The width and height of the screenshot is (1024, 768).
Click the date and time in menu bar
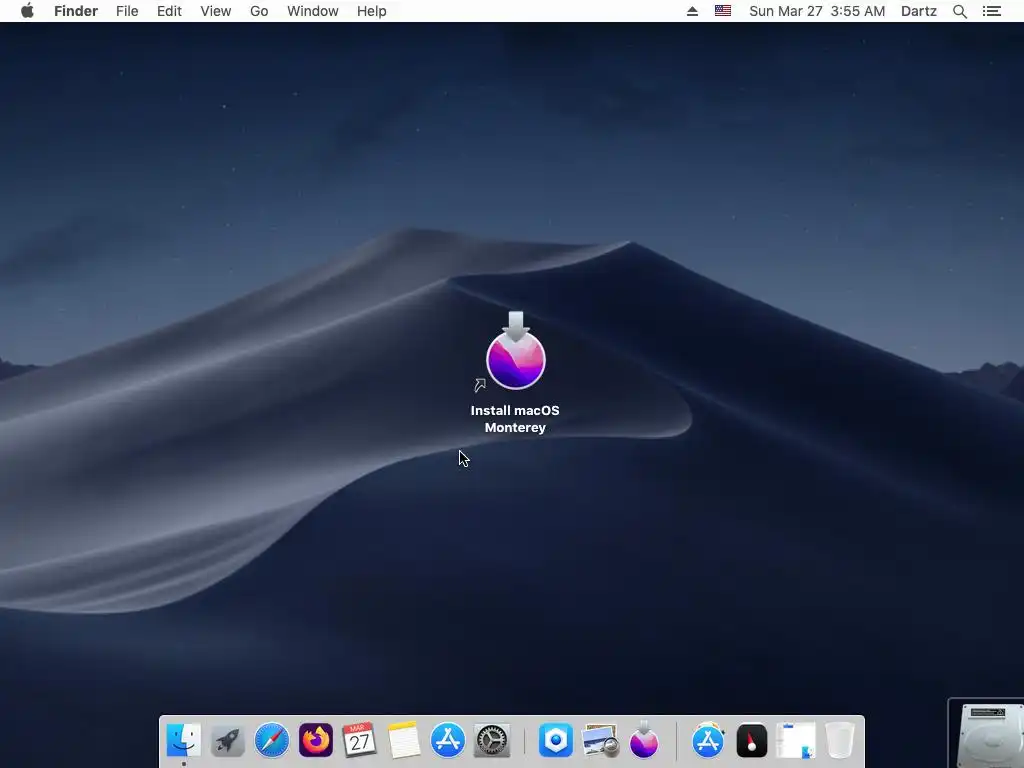click(817, 11)
